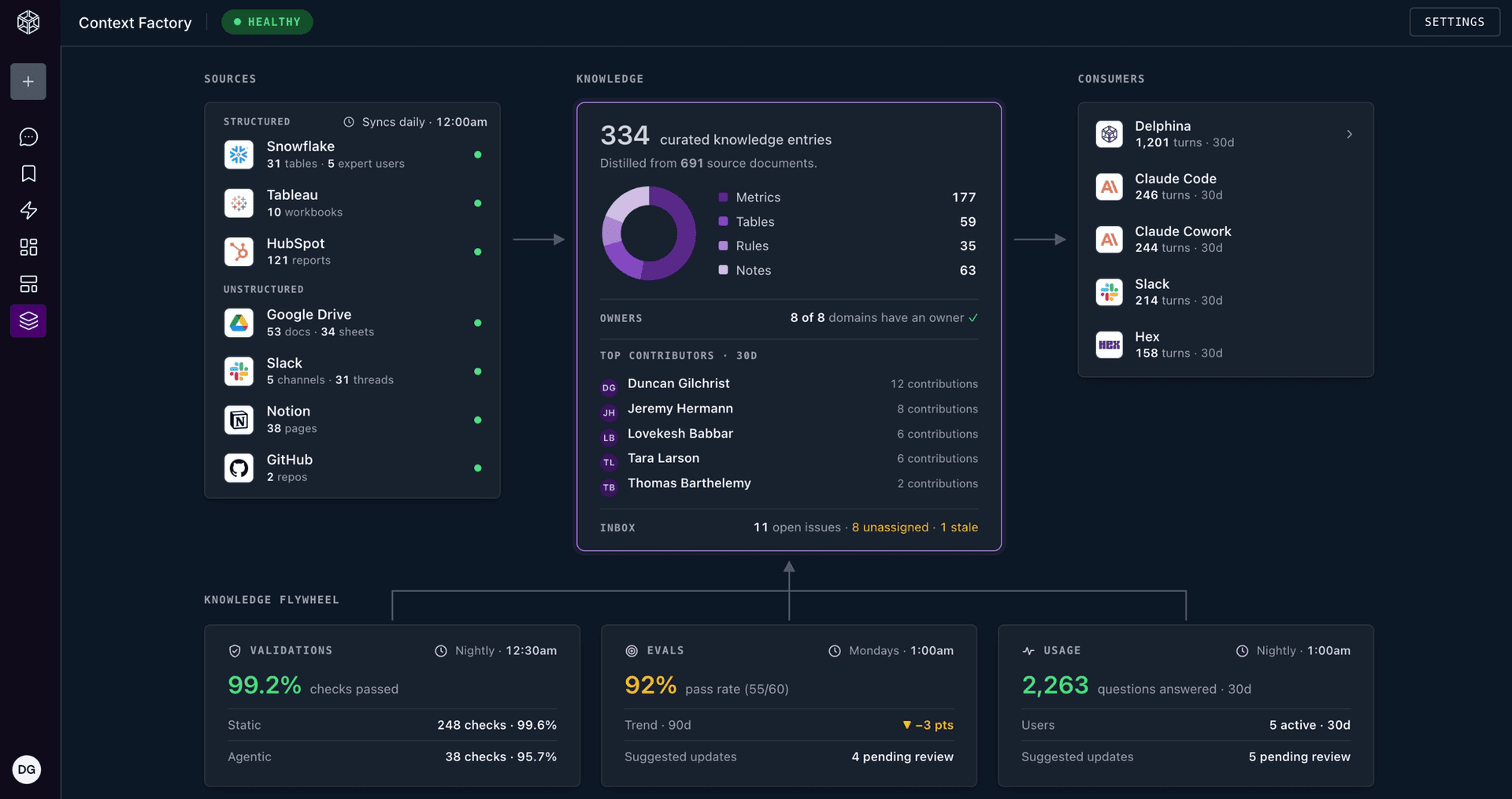Click the Context Factory logo icon
Viewport: 1512px width, 799px height.
pos(28,22)
